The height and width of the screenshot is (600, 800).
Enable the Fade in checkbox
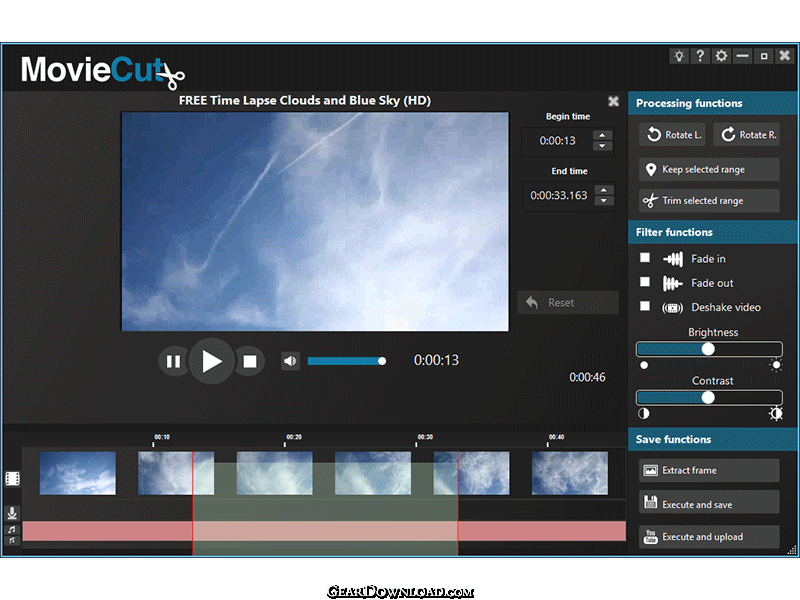(645, 258)
